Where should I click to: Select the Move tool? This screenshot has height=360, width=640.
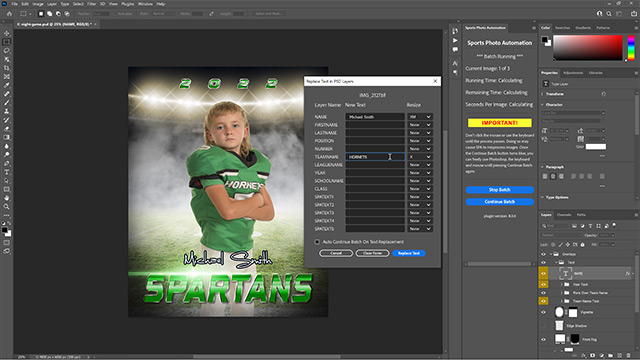click(x=7, y=33)
